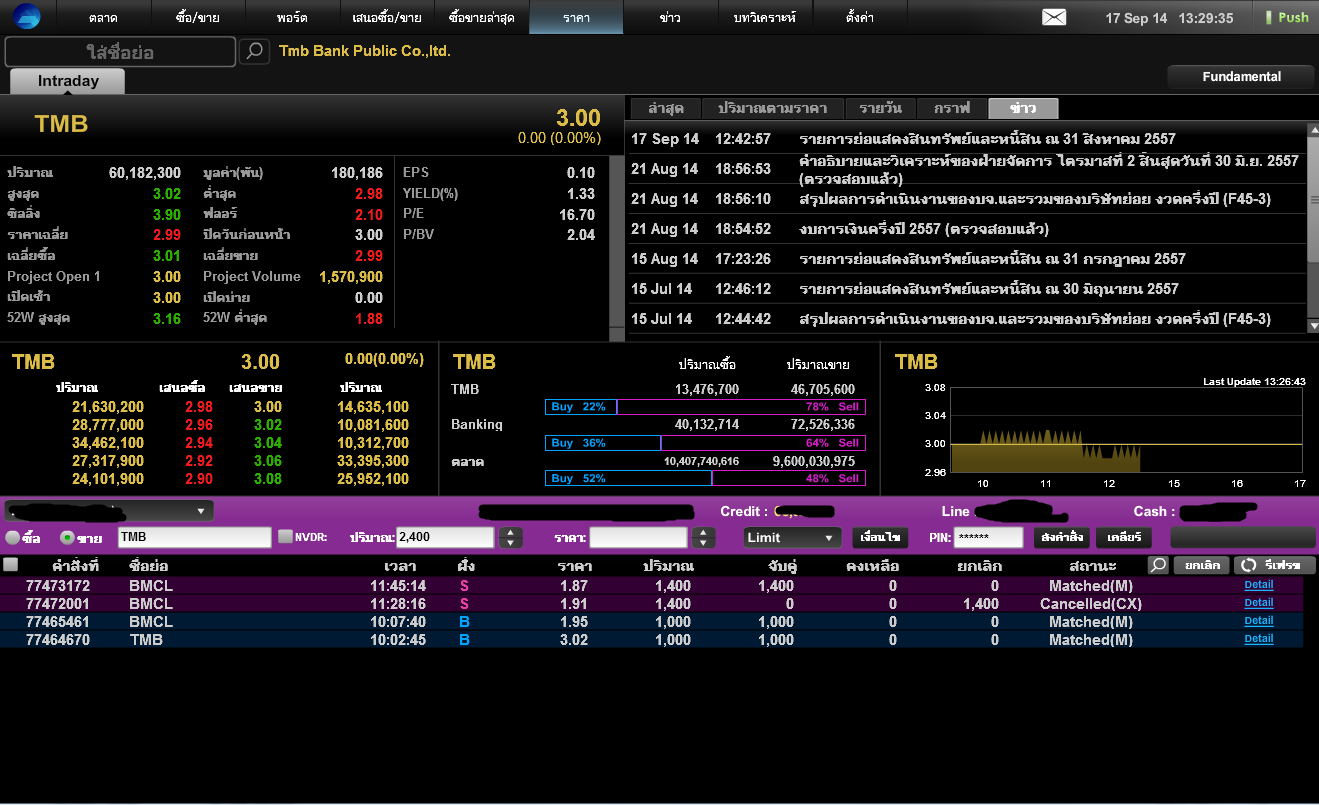Open the 15 Aug 14 17:23:26 news item
Image resolution: width=1319 pixels, height=805 pixels.
pos(966,259)
